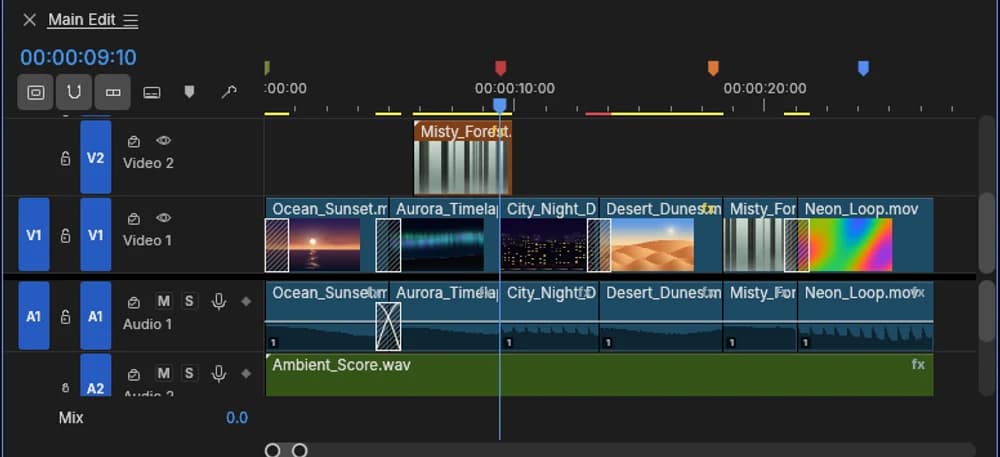Hide Video 2 track output eye
The width and height of the screenshot is (1000, 457).
pos(164,141)
